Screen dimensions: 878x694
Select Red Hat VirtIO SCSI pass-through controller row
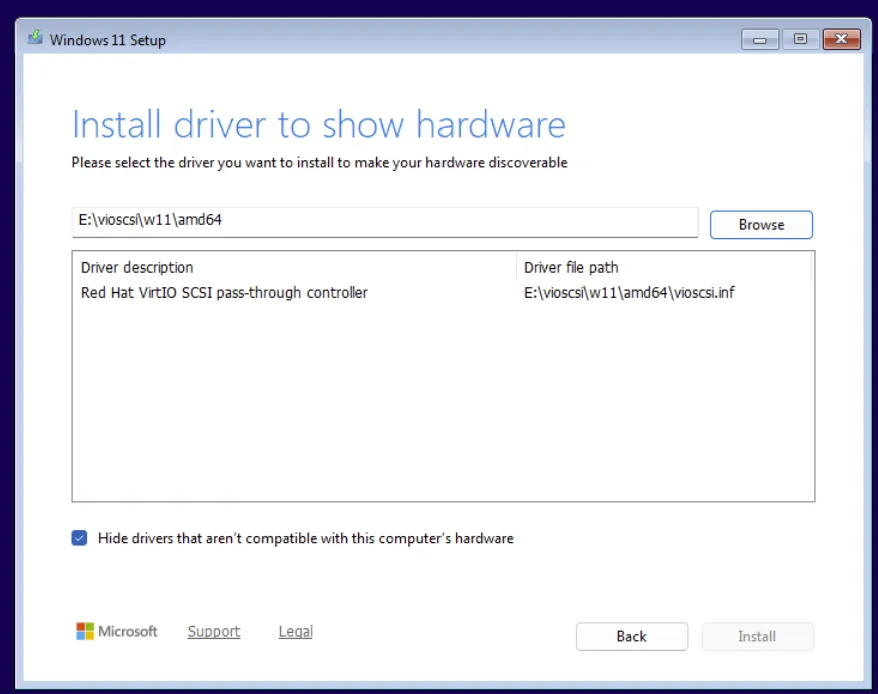tap(442, 292)
